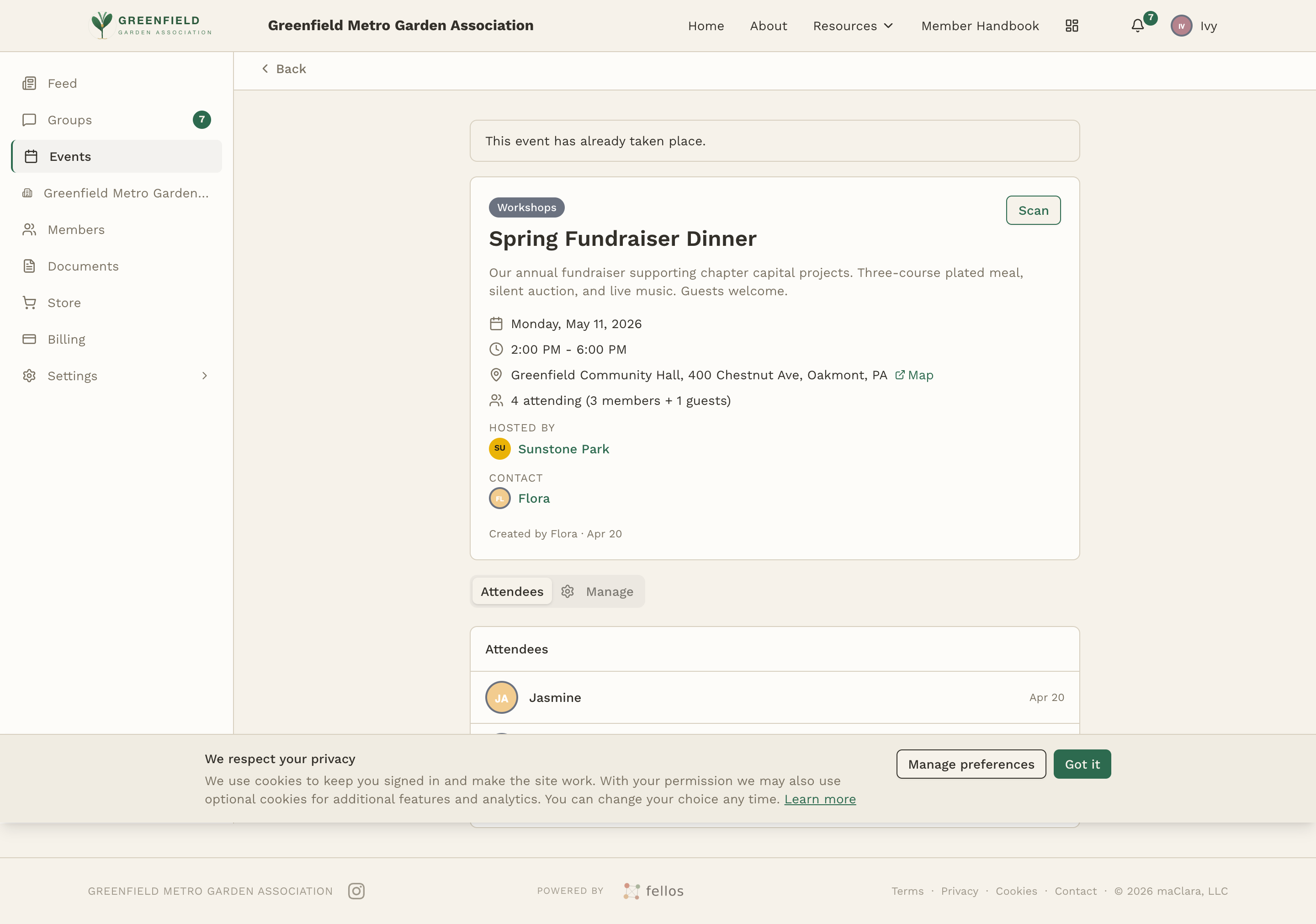
Task: Select the Attendees tab
Action: pyautogui.click(x=512, y=591)
